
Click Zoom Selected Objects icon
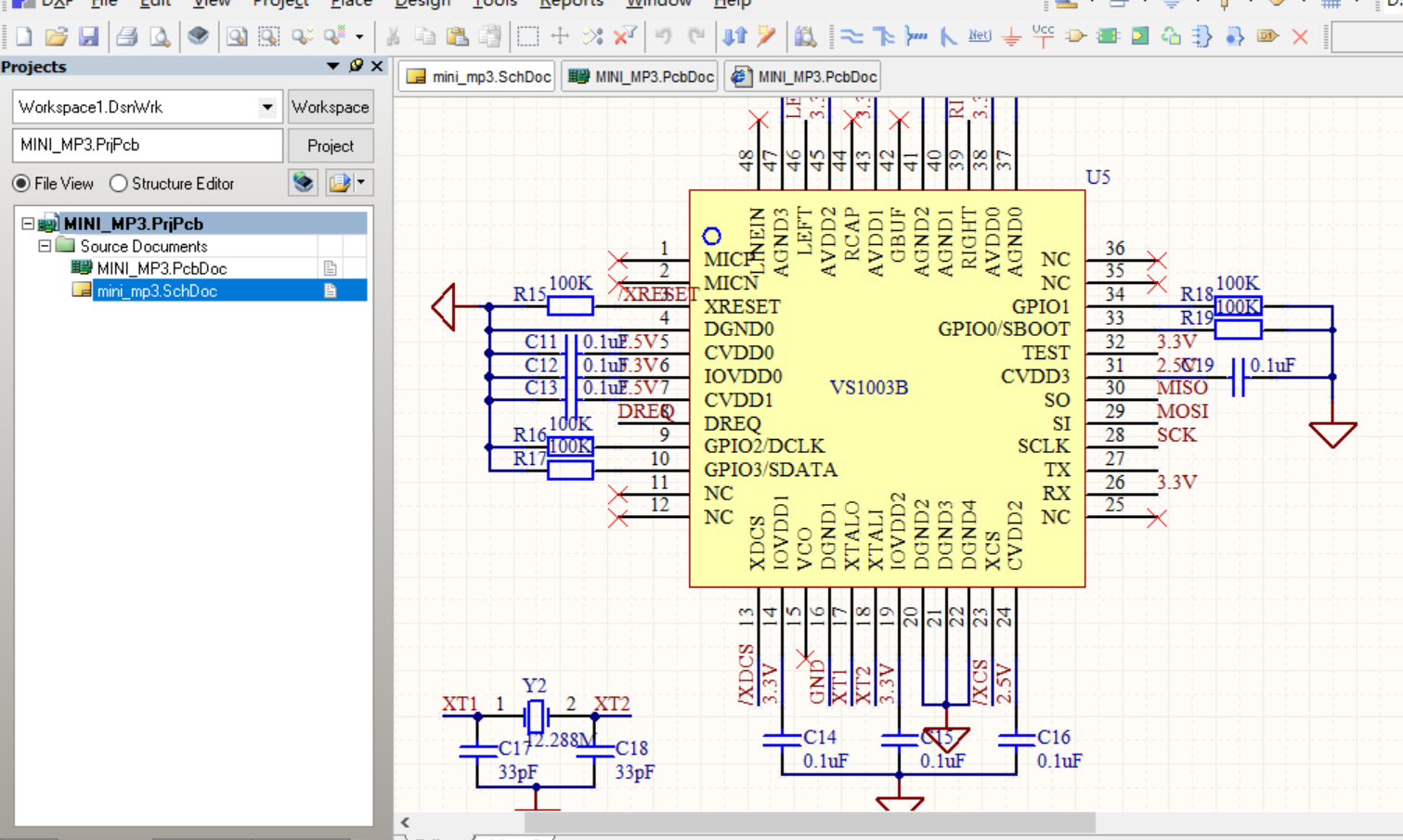coord(301,36)
